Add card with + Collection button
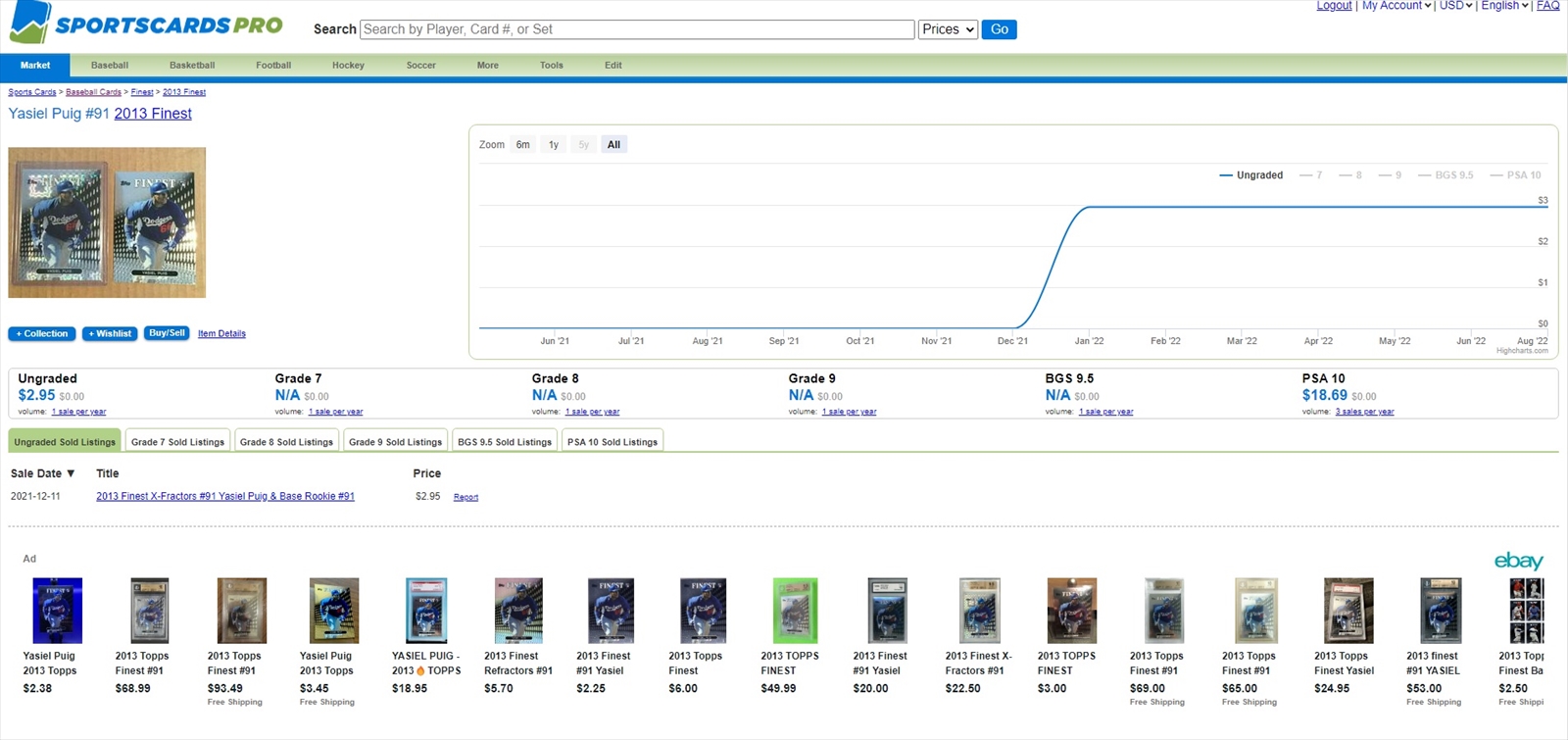Screen dimensions: 1568x740 pyautogui.click(x=42, y=334)
